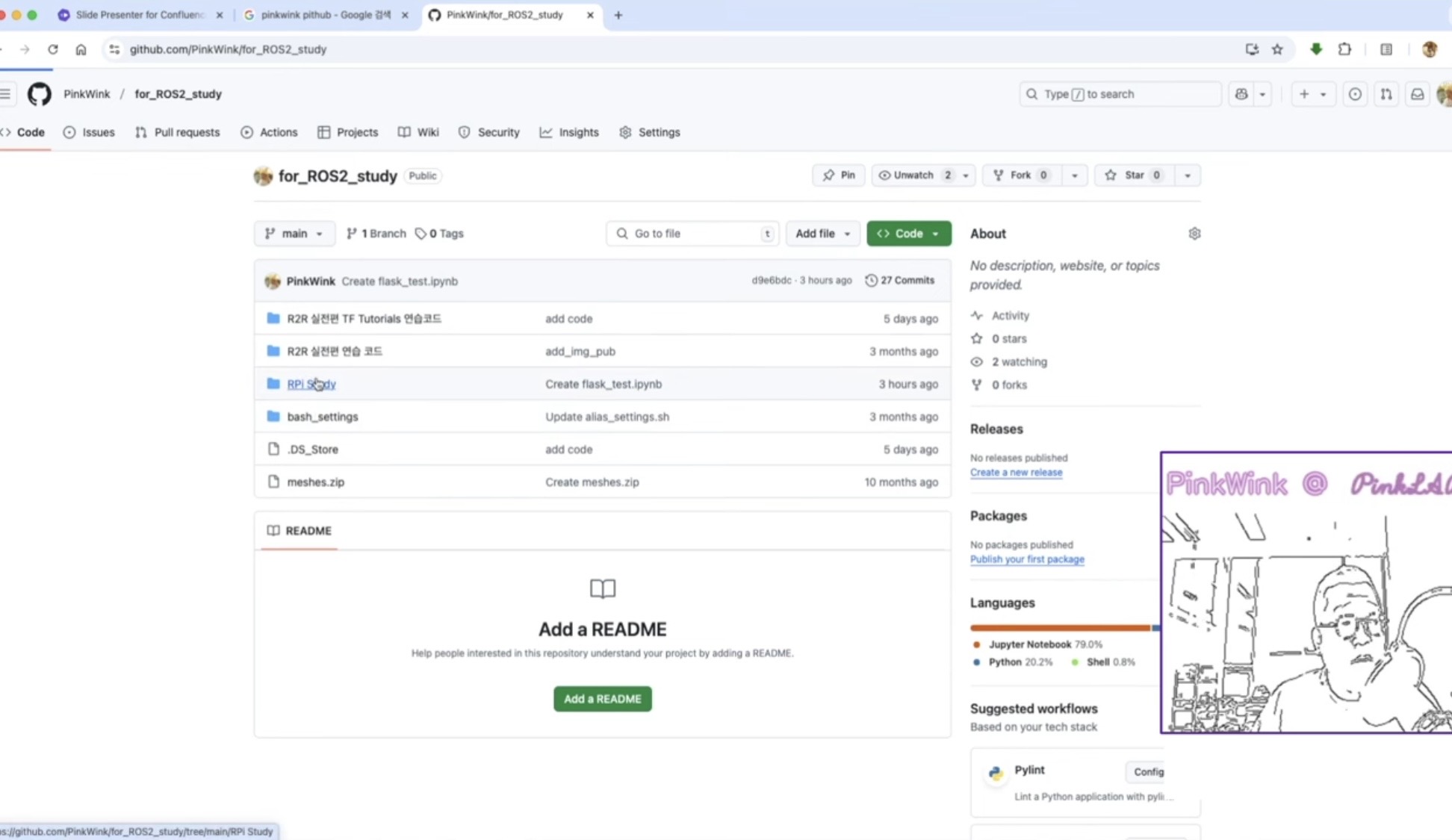Open the green Code dropdown
The image size is (1452, 840).
[908, 234]
